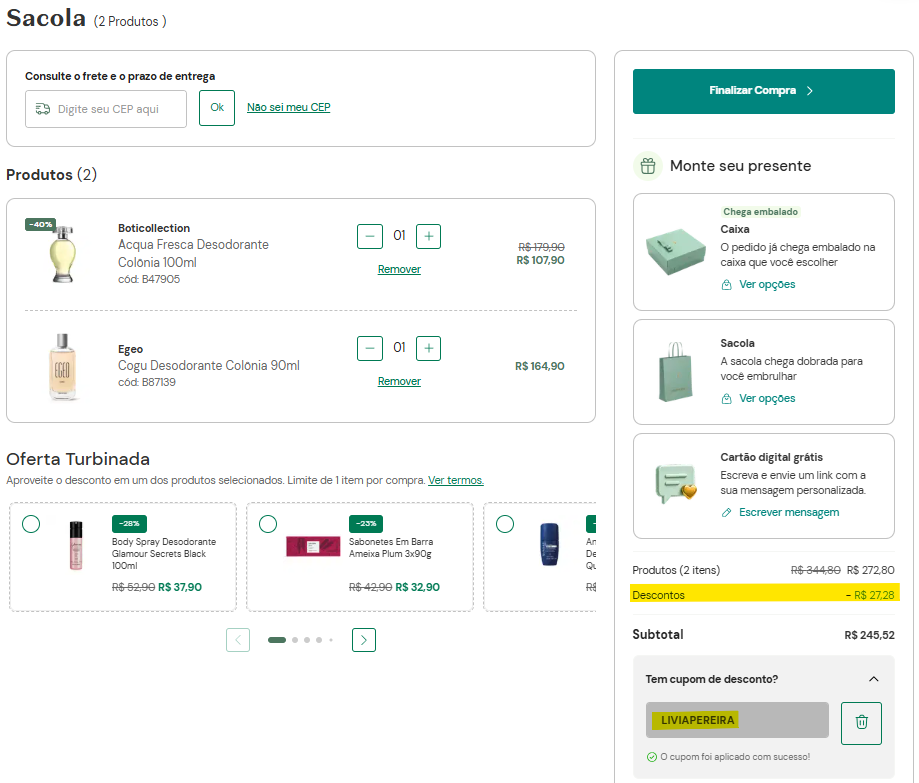
Task: Decrease quantity of Egeo Cogu cologne
Action: click(x=370, y=348)
